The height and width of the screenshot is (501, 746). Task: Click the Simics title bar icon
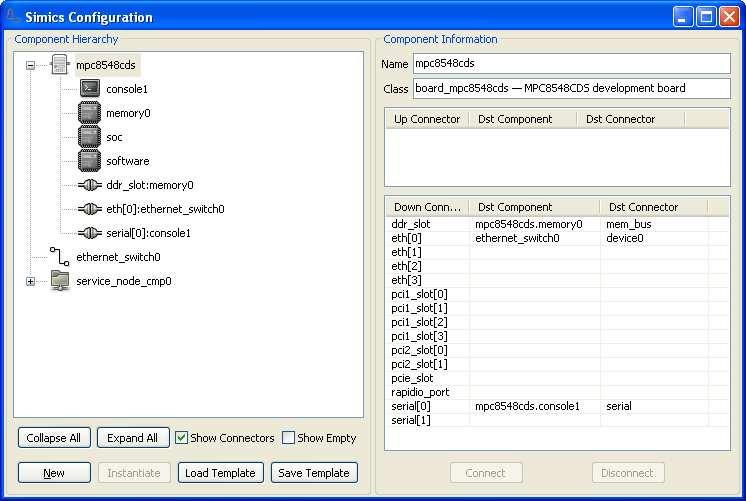point(12,17)
